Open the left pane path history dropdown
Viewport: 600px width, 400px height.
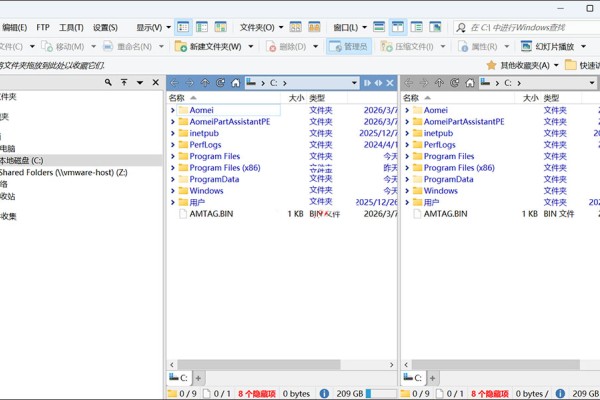coord(354,83)
